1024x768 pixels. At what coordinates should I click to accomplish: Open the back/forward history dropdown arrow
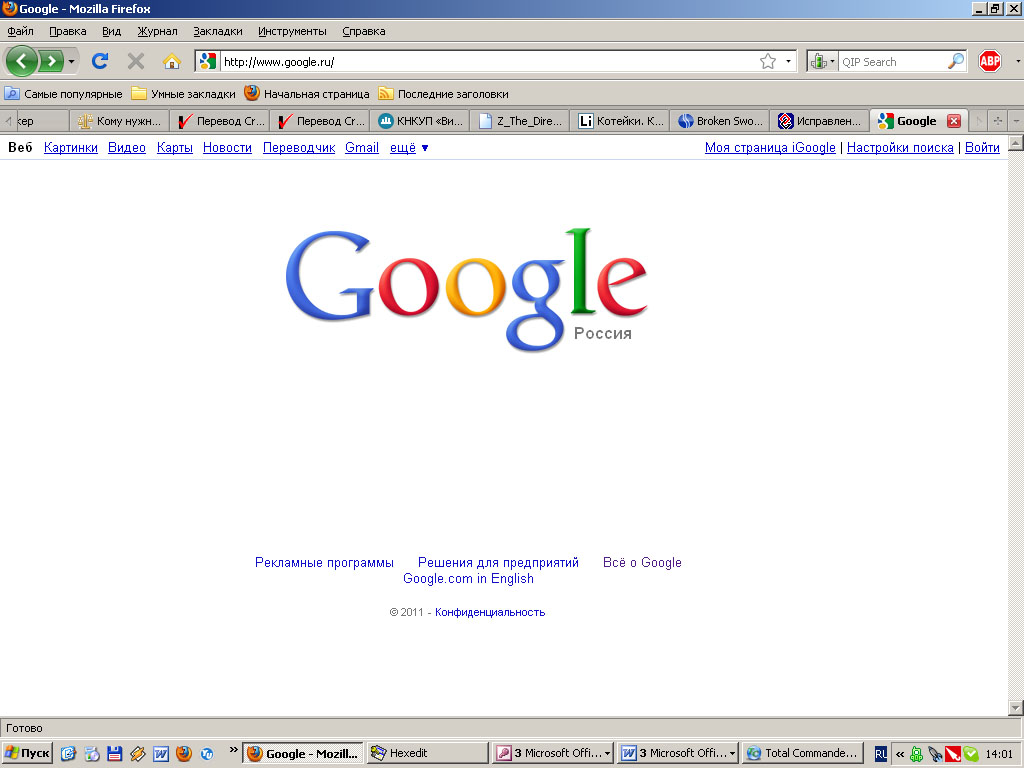[x=71, y=62]
